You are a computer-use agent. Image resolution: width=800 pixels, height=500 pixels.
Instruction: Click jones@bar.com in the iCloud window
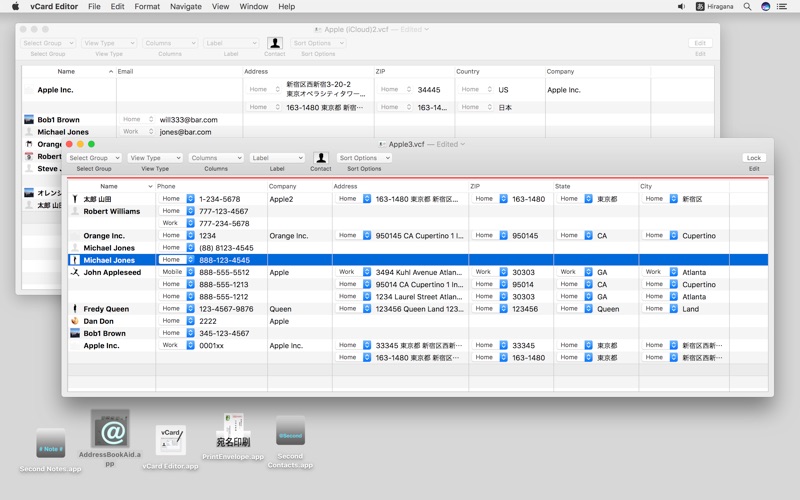pos(185,132)
